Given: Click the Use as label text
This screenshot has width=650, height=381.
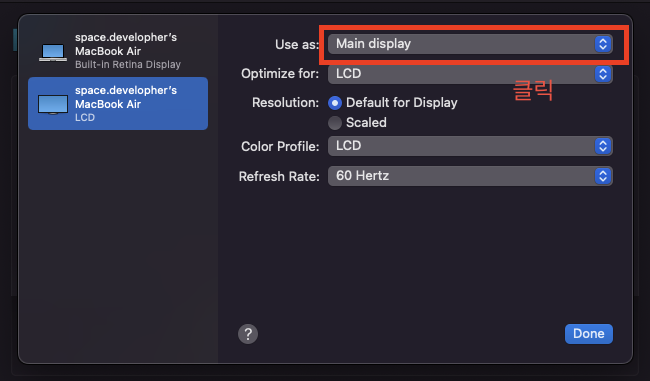Looking at the screenshot, I should [297, 44].
